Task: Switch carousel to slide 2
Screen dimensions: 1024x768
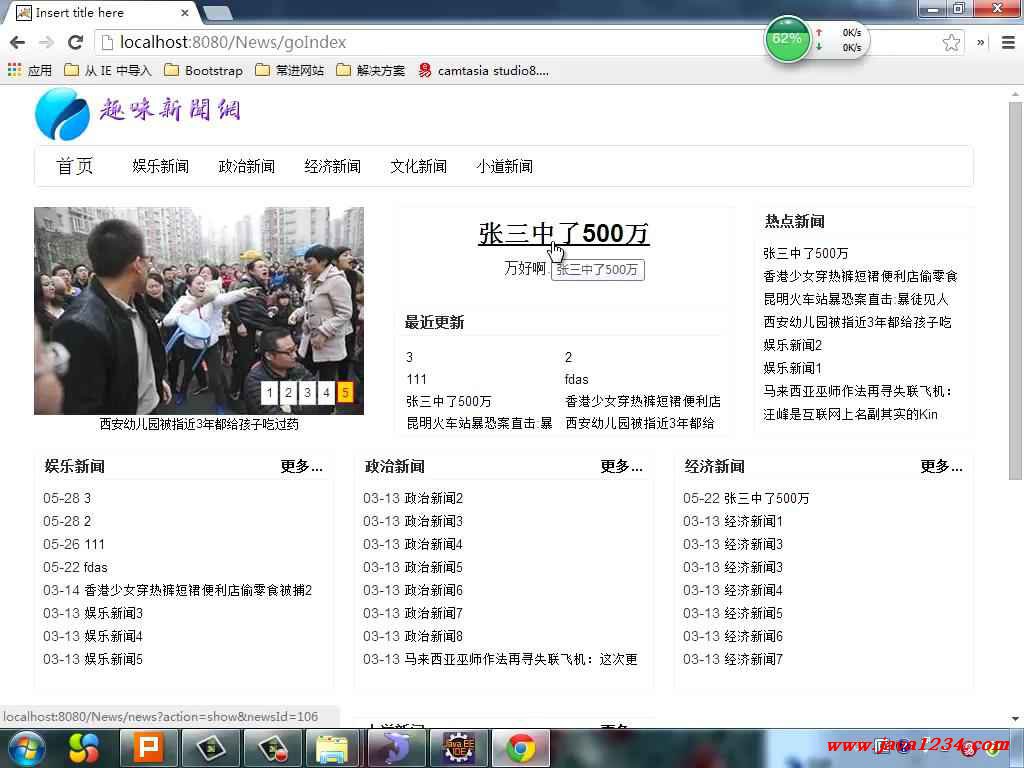Action: 289,392
